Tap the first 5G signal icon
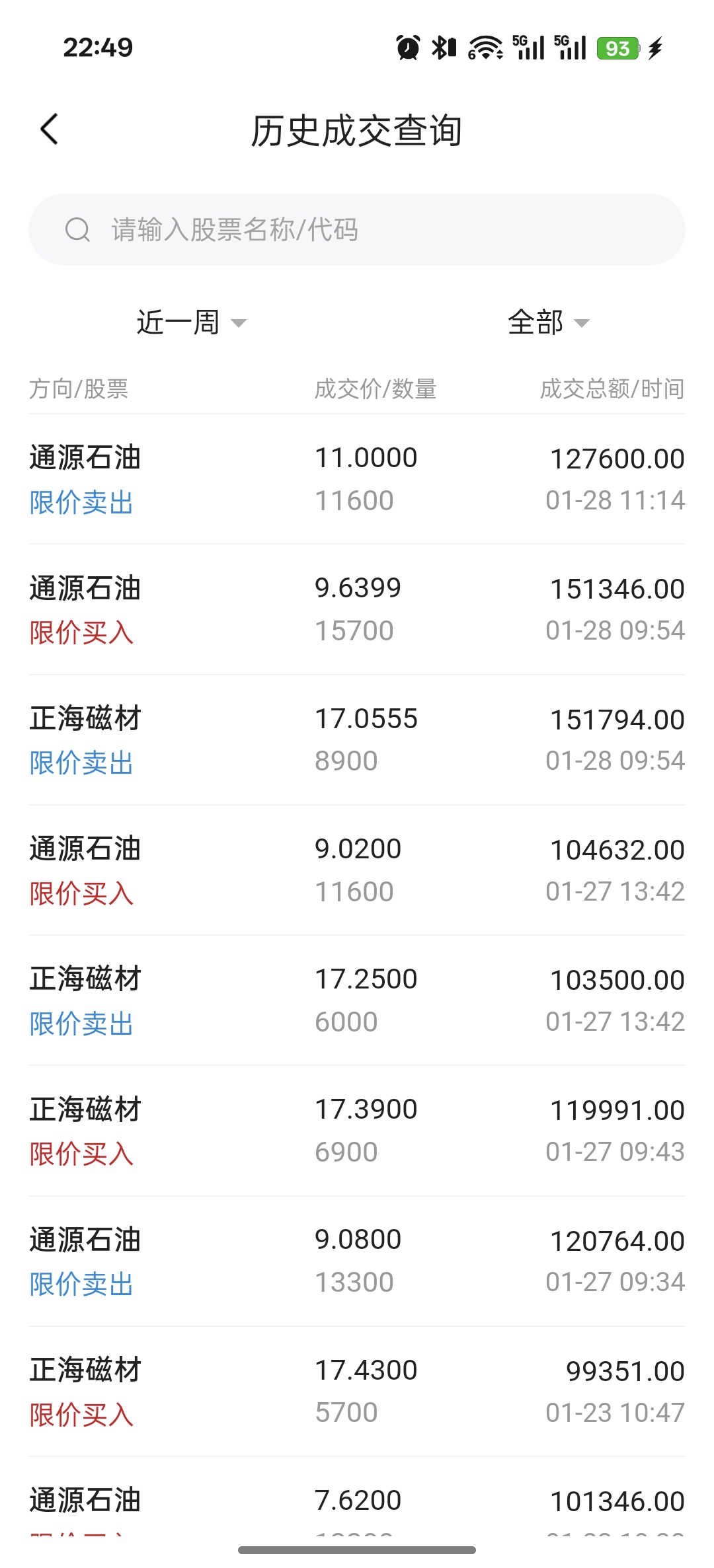 (x=528, y=48)
